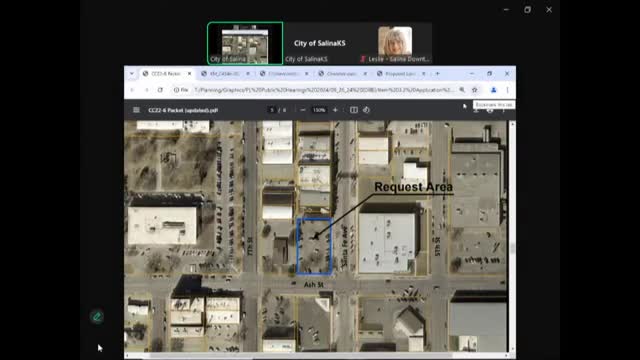
Task: Click the PDF page number field
Action: (272, 110)
